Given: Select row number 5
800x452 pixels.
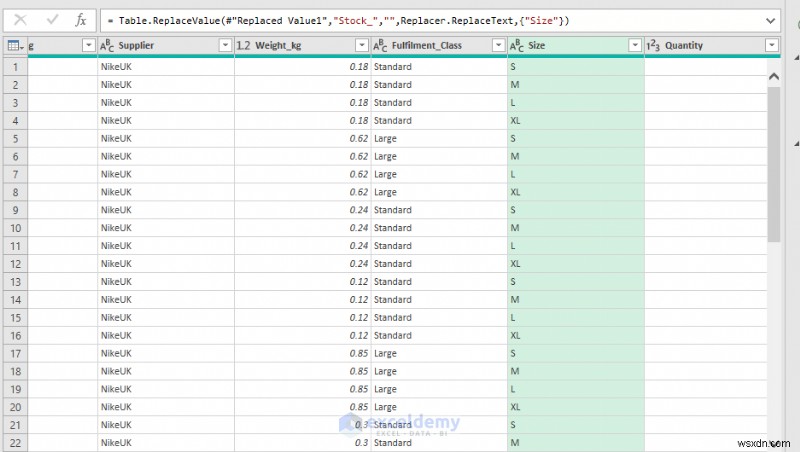Looking at the screenshot, I should (15, 139).
